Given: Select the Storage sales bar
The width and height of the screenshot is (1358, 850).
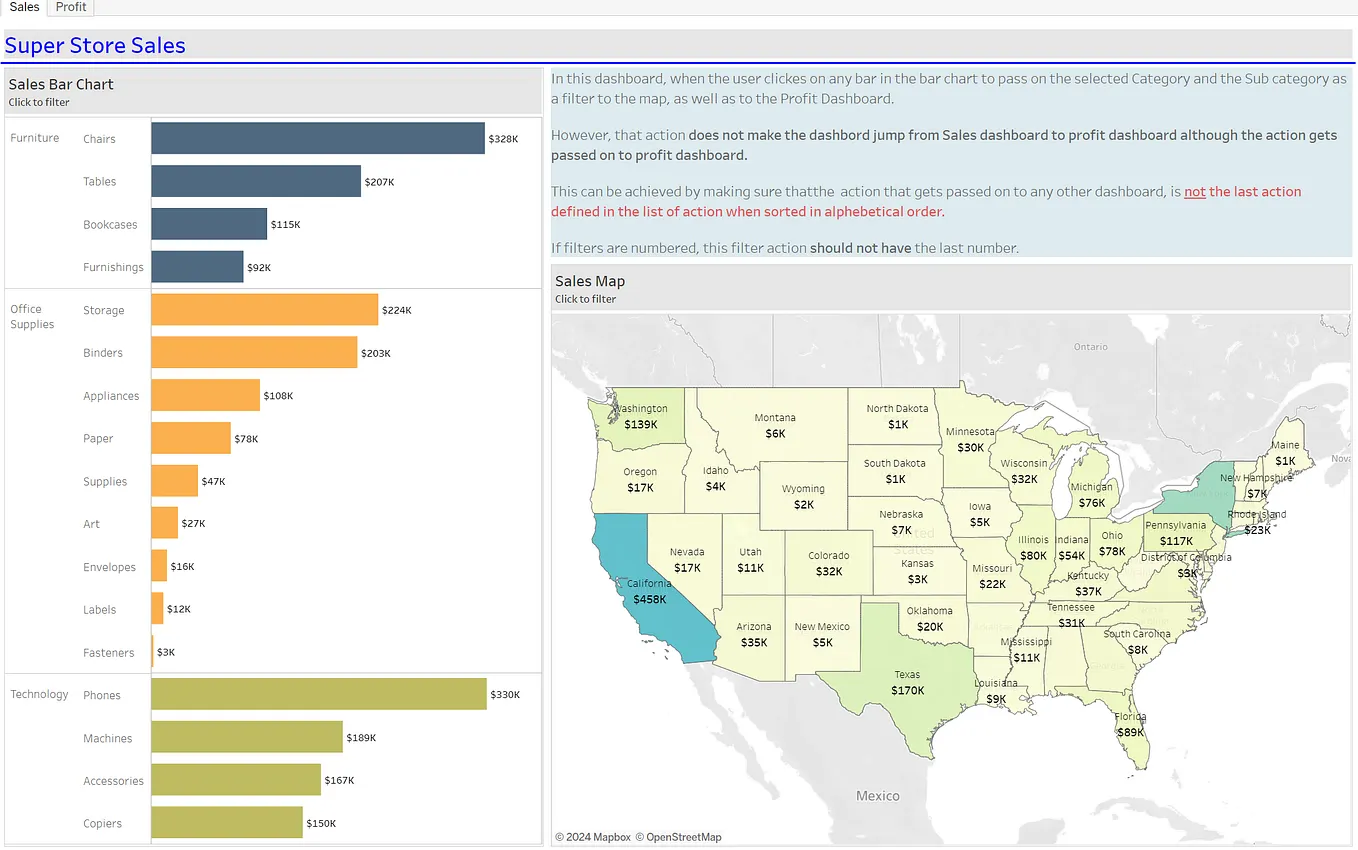Looking at the screenshot, I should (265, 310).
